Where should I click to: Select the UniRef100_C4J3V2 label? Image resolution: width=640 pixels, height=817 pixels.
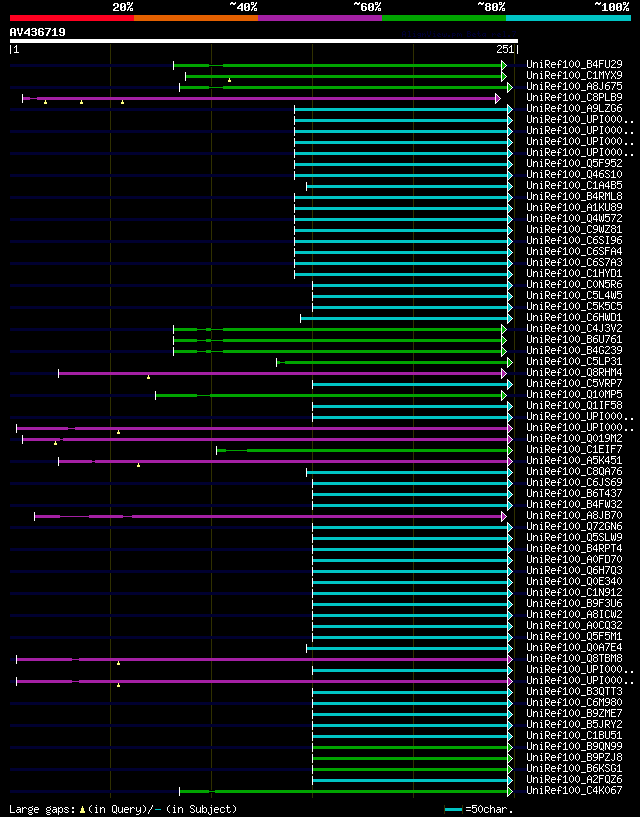tap(574, 328)
